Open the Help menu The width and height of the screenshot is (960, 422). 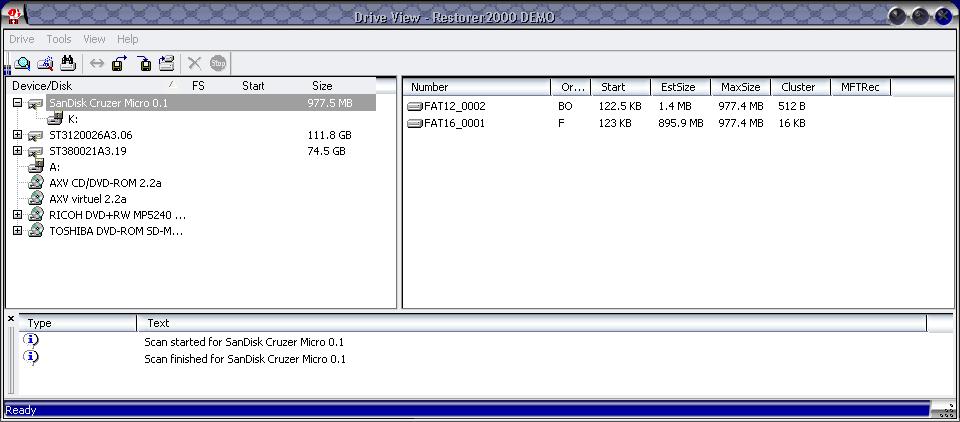pyautogui.click(x=127, y=39)
